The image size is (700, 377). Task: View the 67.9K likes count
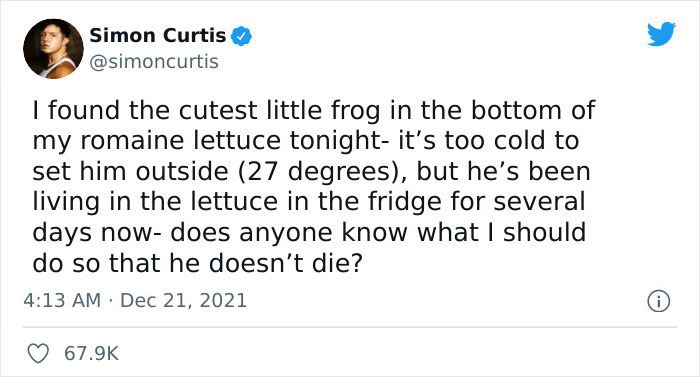pos(92,354)
